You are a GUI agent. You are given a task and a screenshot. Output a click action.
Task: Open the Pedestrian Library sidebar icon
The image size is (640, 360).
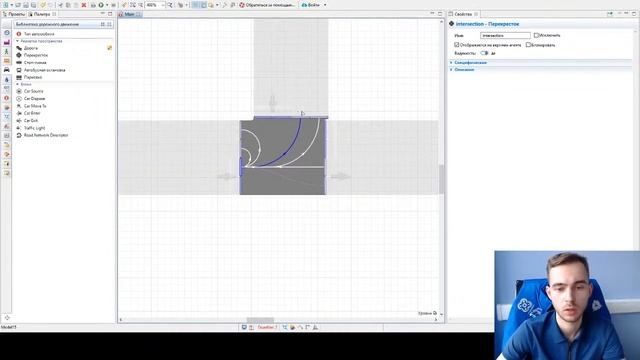pyautogui.click(x=7, y=52)
